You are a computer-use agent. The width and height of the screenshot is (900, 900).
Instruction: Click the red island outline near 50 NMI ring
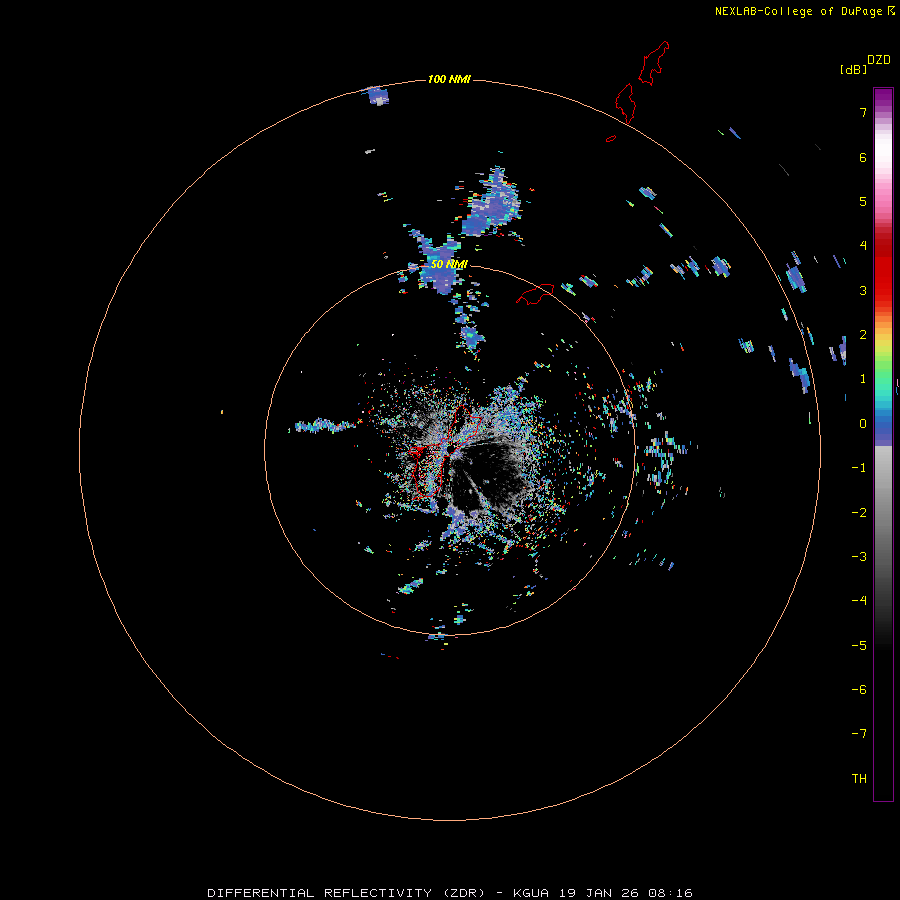(535, 294)
